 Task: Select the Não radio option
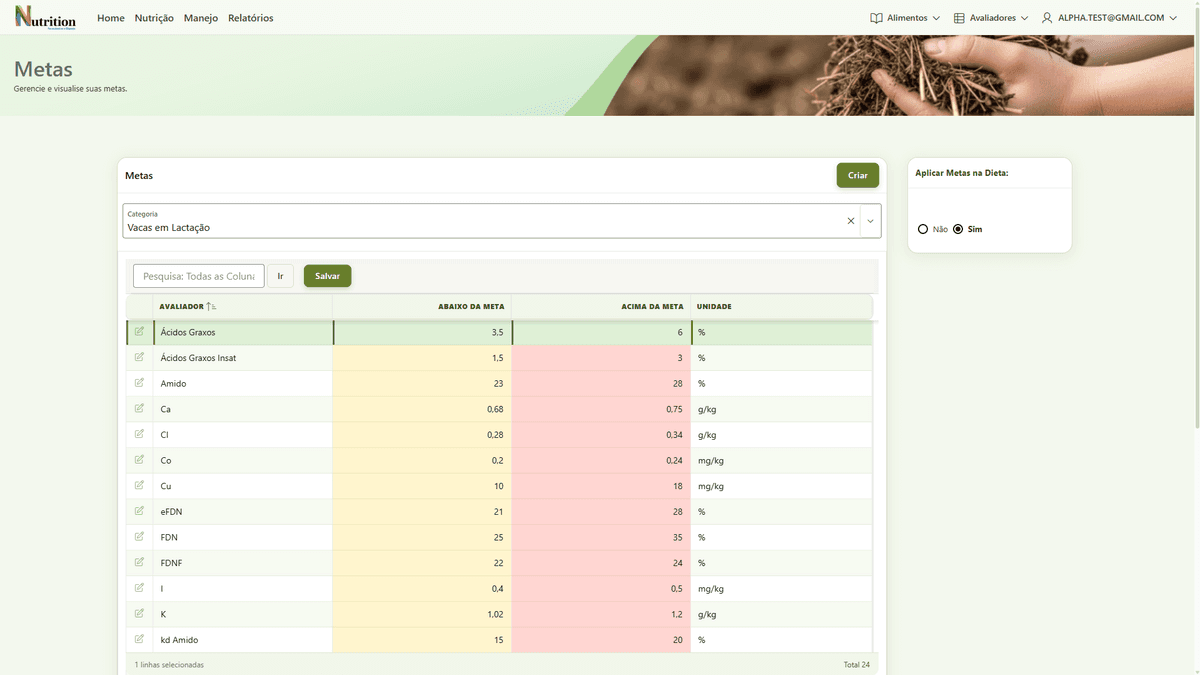[923, 229]
